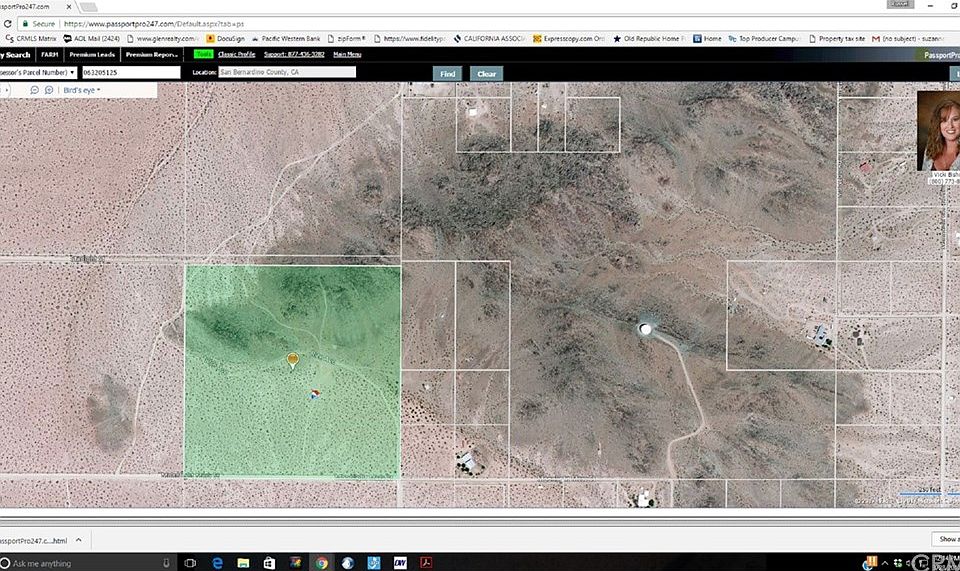Click the orange map pin on the parcel
The height and width of the screenshot is (571, 960).
(293, 358)
